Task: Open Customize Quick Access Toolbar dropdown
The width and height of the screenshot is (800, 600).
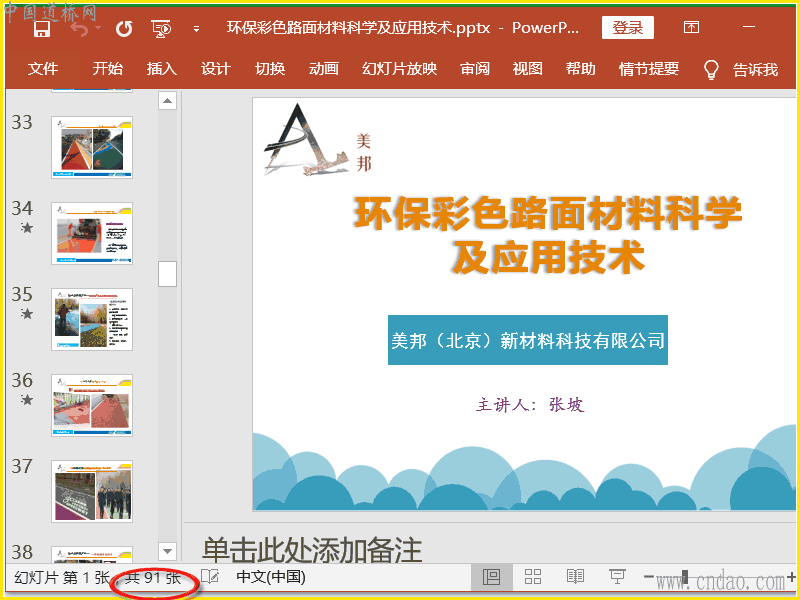Action: (x=196, y=29)
